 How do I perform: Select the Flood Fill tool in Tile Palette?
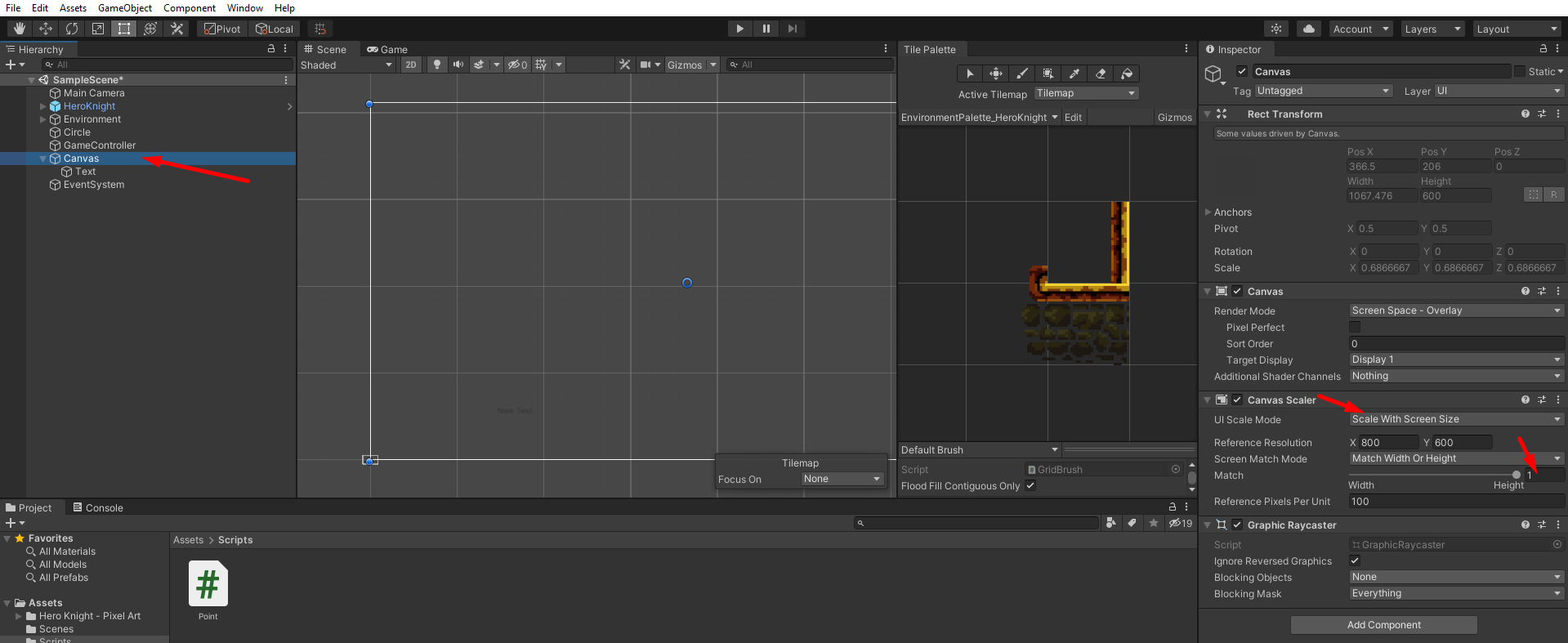pyautogui.click(x=1127, y=74)
